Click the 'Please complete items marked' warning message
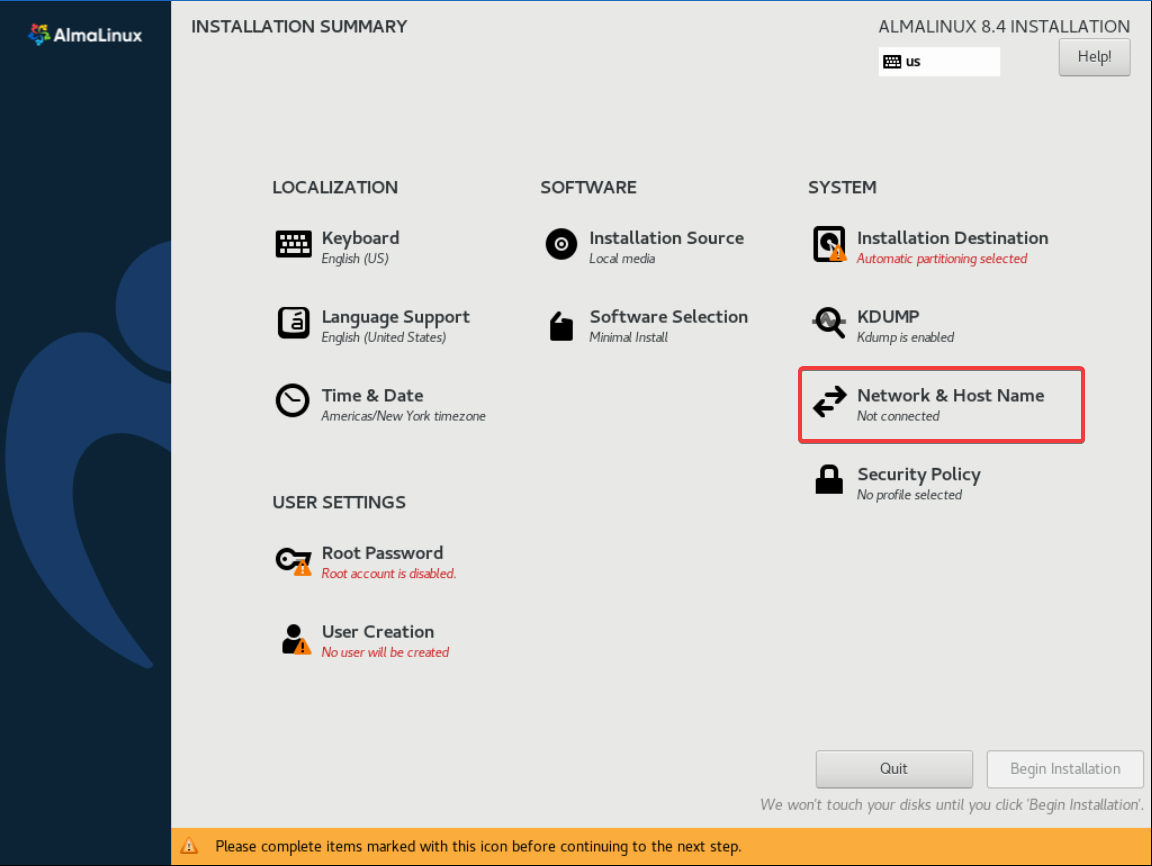 coord(478,846)
